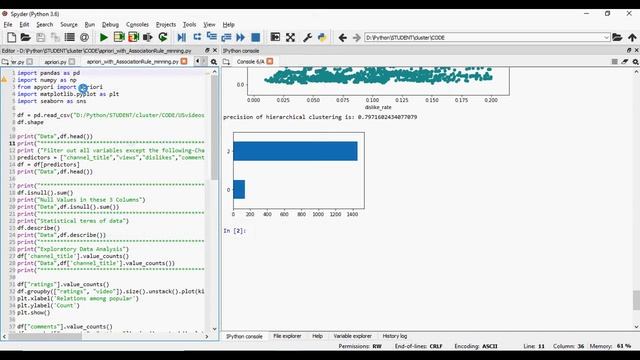Image resolution: width=640 pixels, height=360 pixels.
Task: Open the PYTHONPATH manager icon
Action: [x=322, y=38]
